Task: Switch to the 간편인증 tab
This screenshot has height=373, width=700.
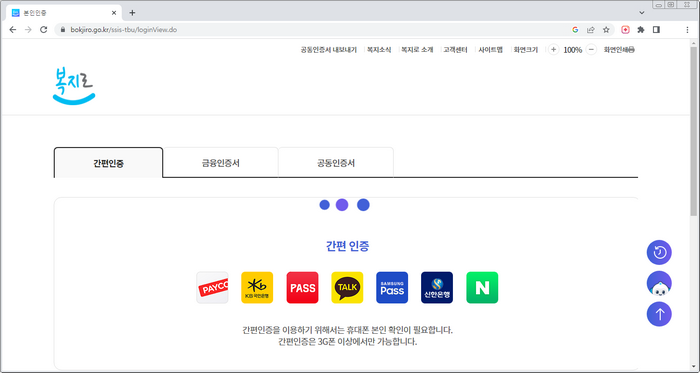Action: pyautogui.click(x=108, y=163)
